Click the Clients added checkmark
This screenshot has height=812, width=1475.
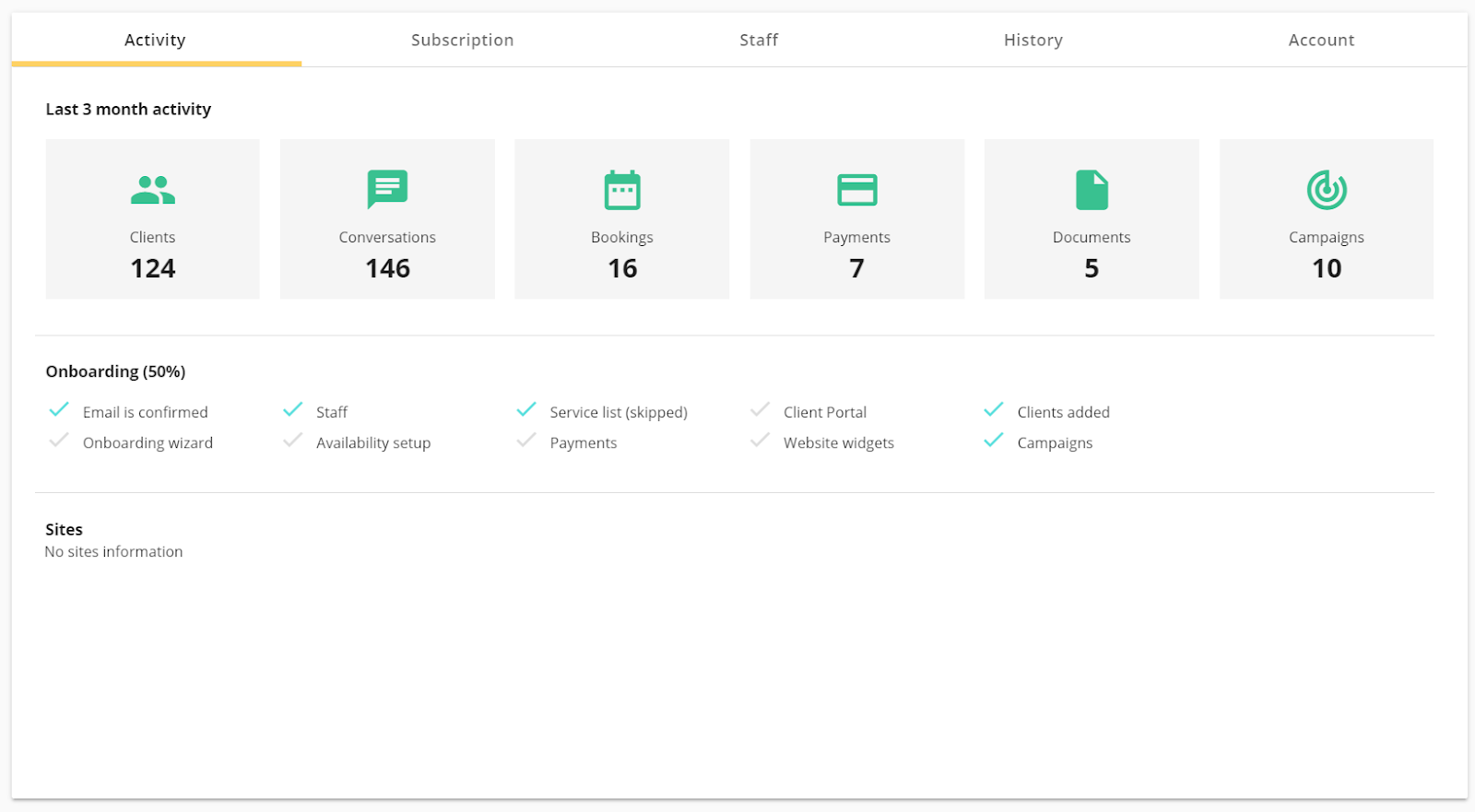pos(994,409)
